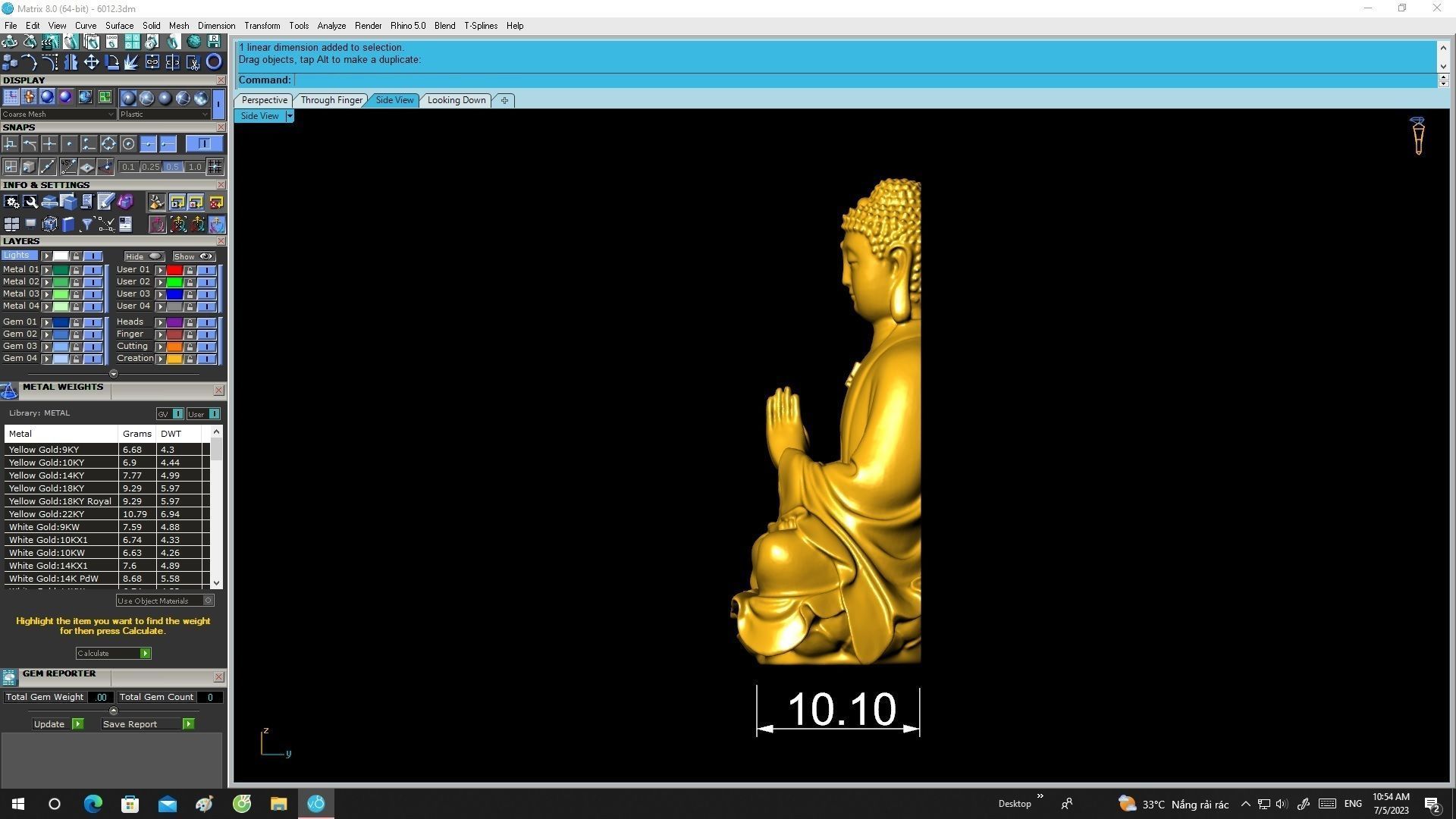1456x819 pixels.
Task: Toggle lock on Gem 01 layer
Action: coord(76,323)
